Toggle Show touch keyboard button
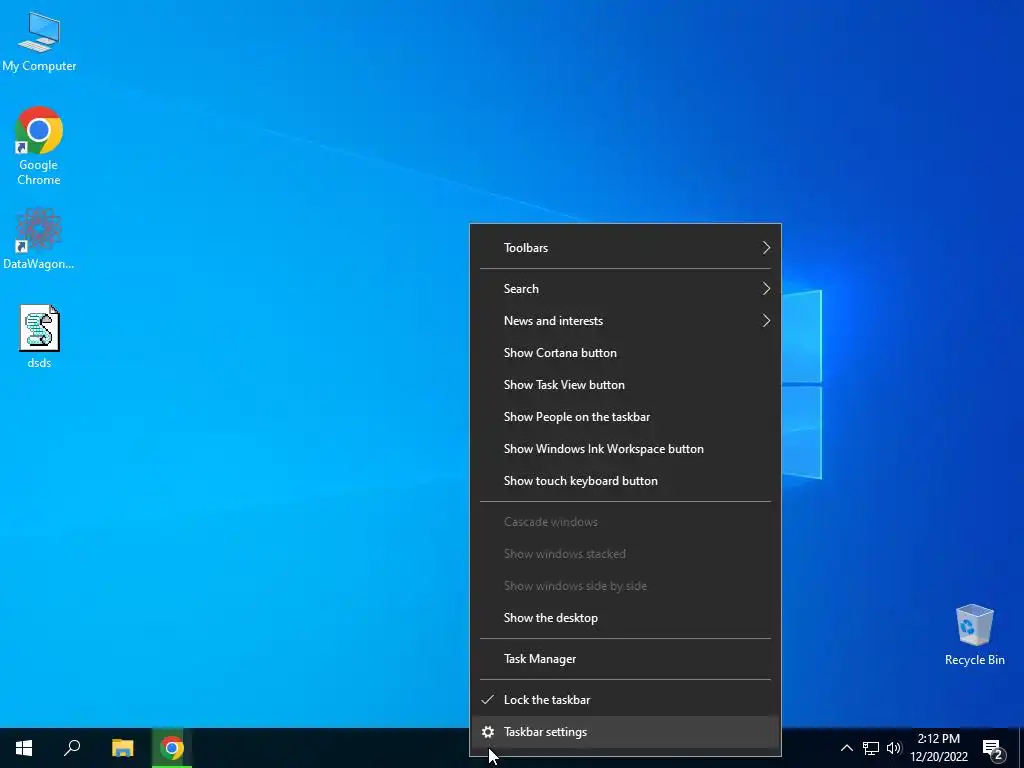This screenshot has width=1024, height=768. [625, 481]
